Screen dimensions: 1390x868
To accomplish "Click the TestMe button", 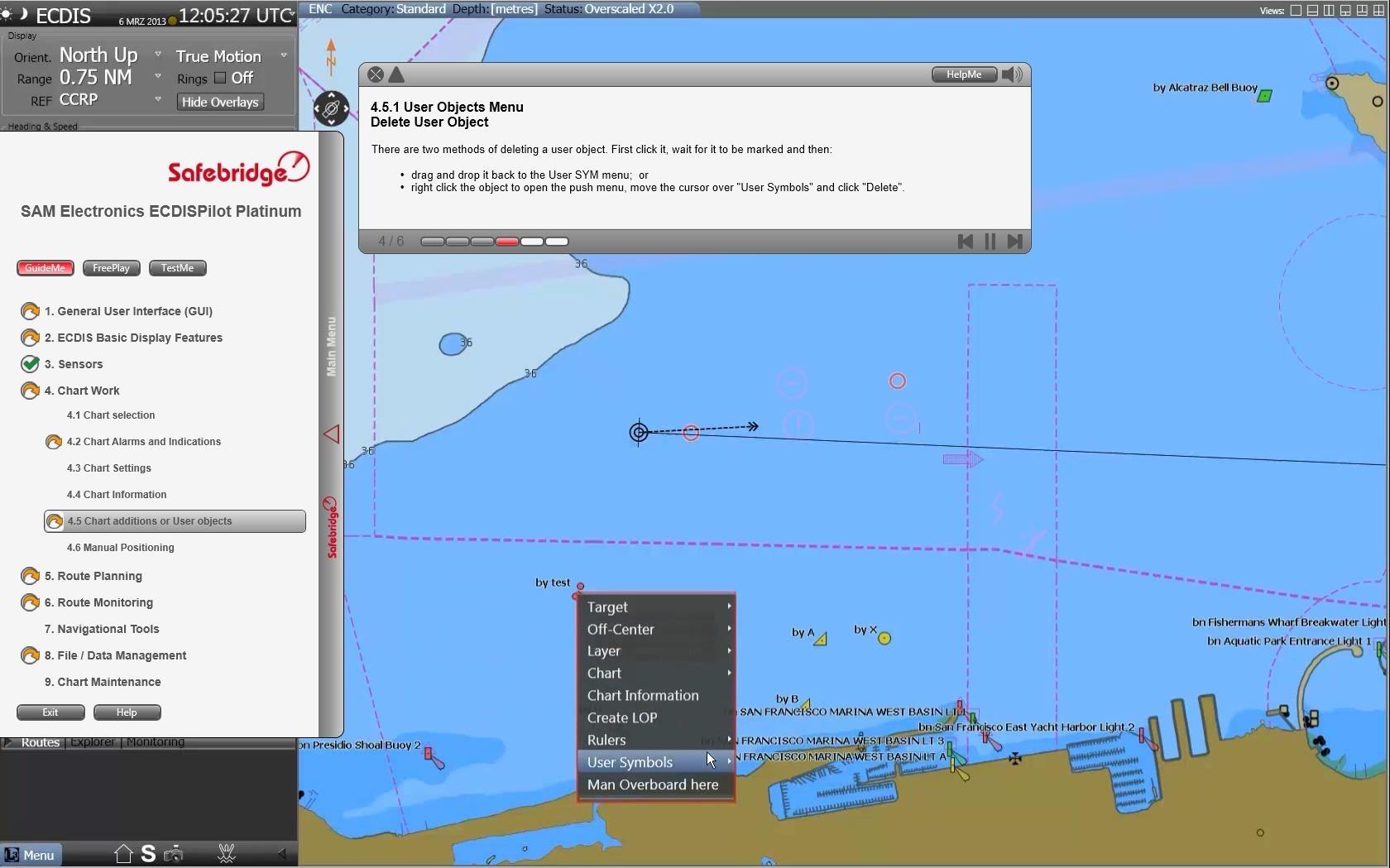I will click(x=176, y=267).
